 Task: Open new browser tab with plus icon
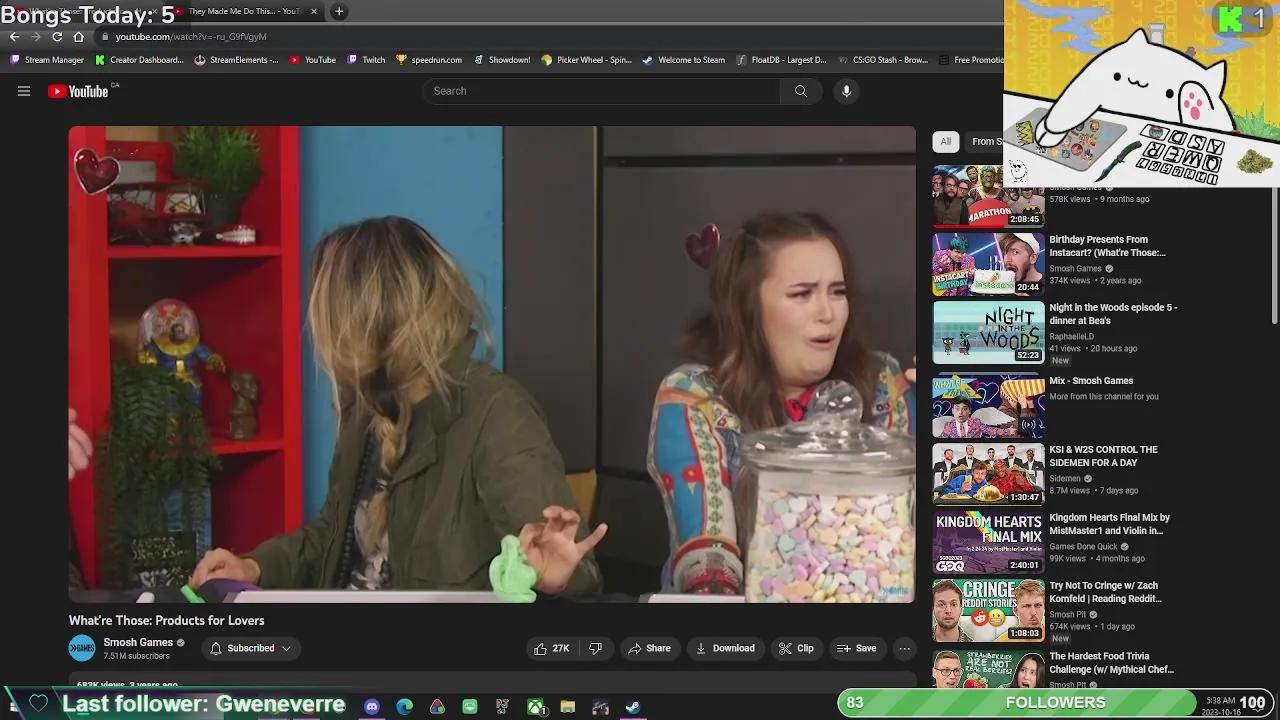[339, 11]
